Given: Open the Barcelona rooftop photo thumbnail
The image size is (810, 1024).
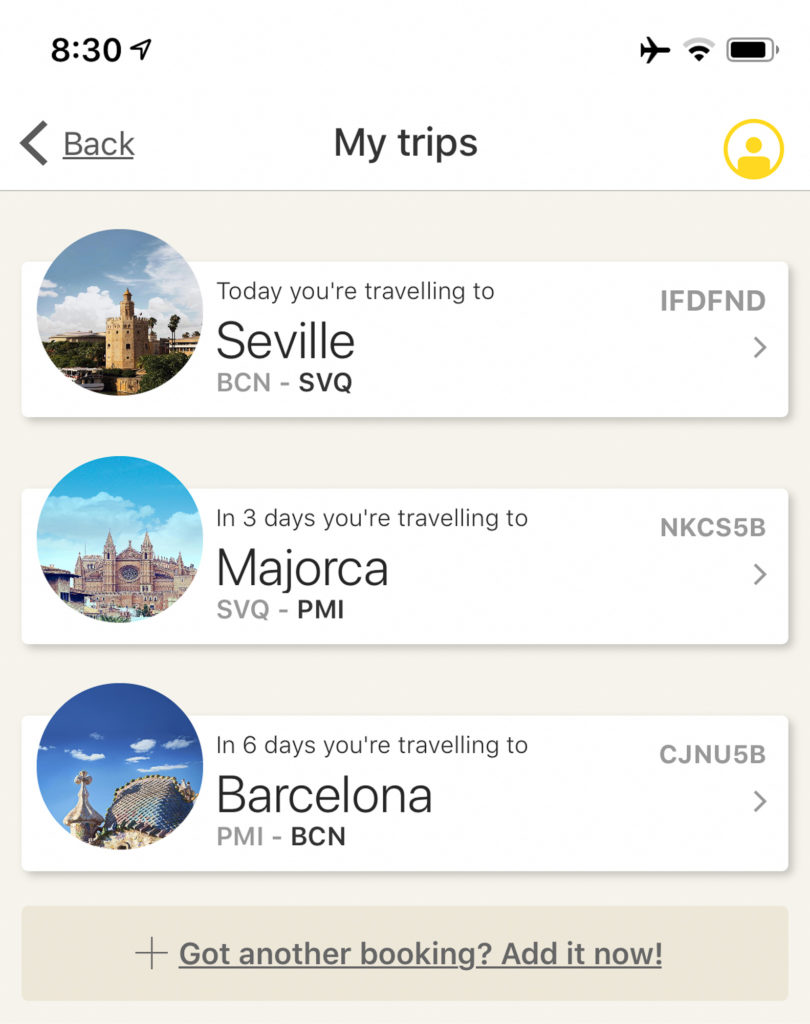Looking at the screenshot, I should point(120,766).
